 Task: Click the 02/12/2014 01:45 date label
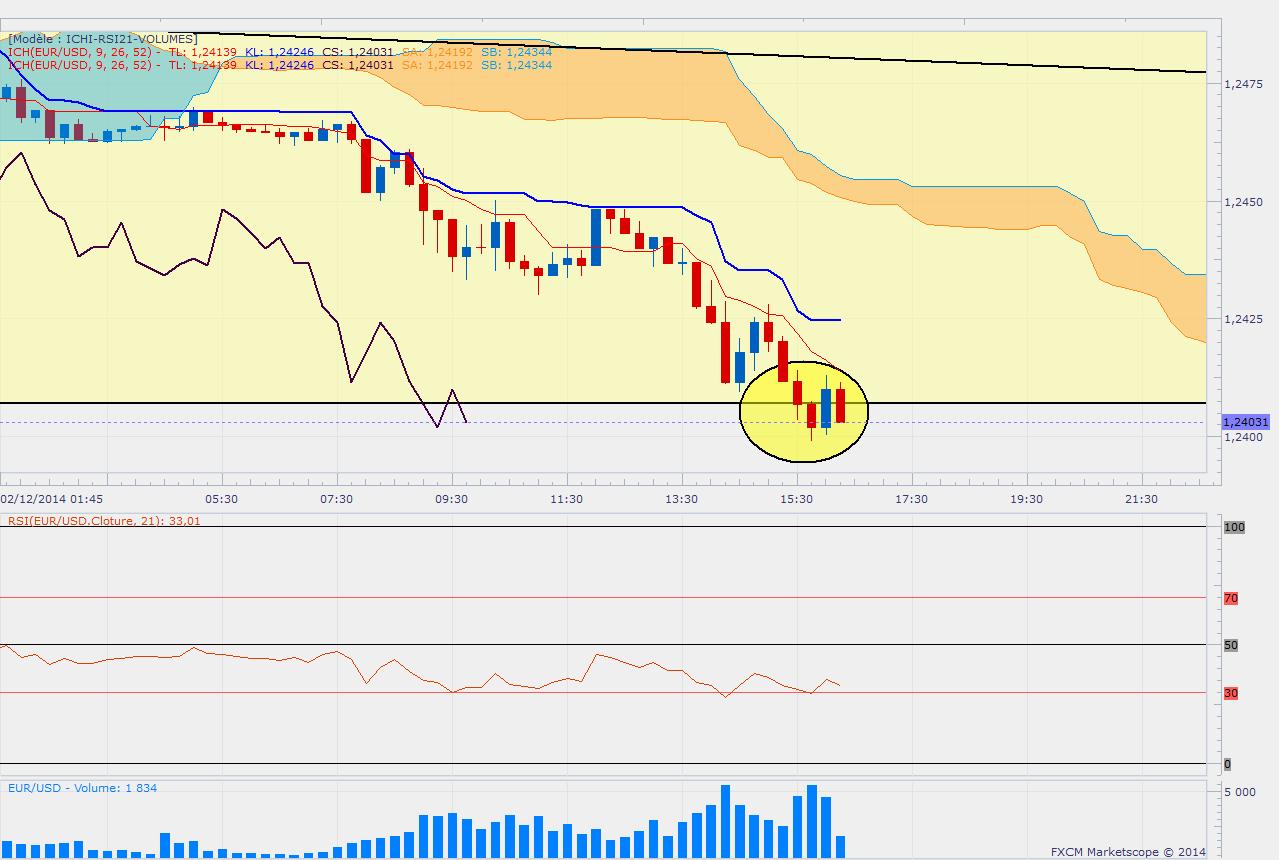click(x=51, y=499)
